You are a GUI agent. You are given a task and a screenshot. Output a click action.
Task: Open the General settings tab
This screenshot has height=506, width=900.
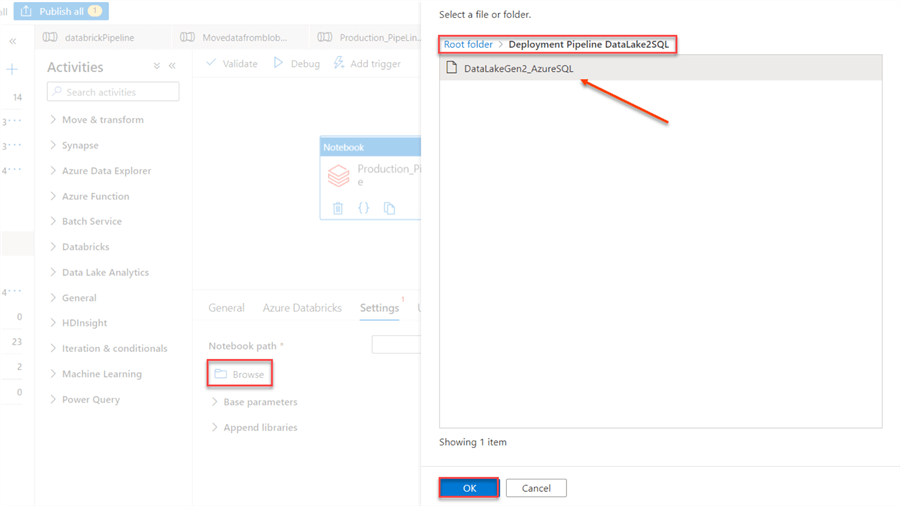click(226, 308)
